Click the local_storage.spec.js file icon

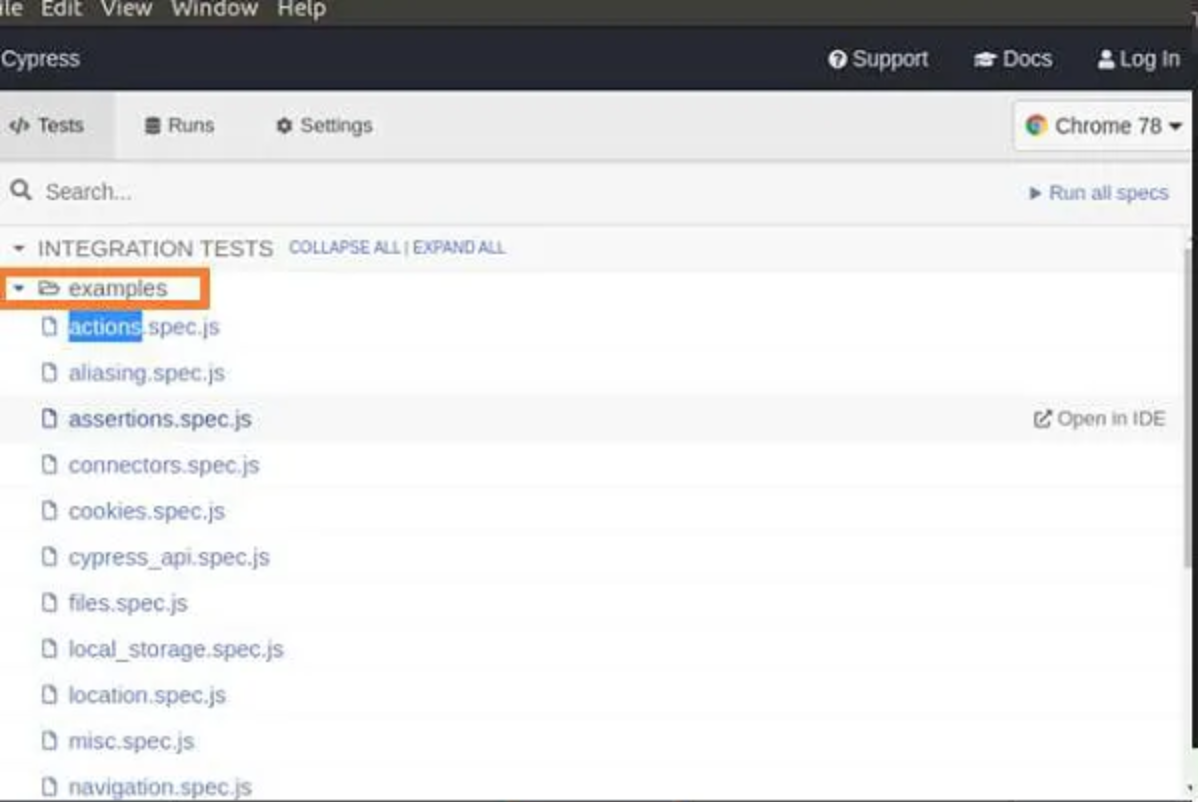click(49, 648)
